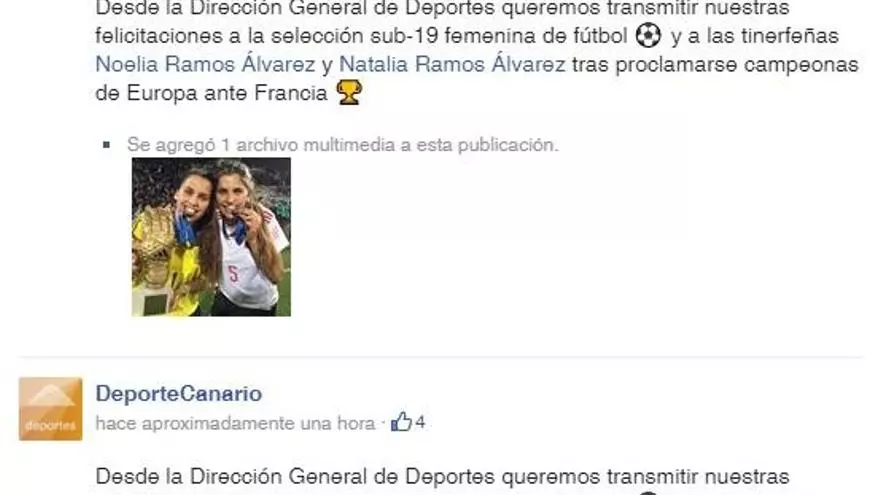Click the DeporteCanario orange avatar logo

point(51,409)
